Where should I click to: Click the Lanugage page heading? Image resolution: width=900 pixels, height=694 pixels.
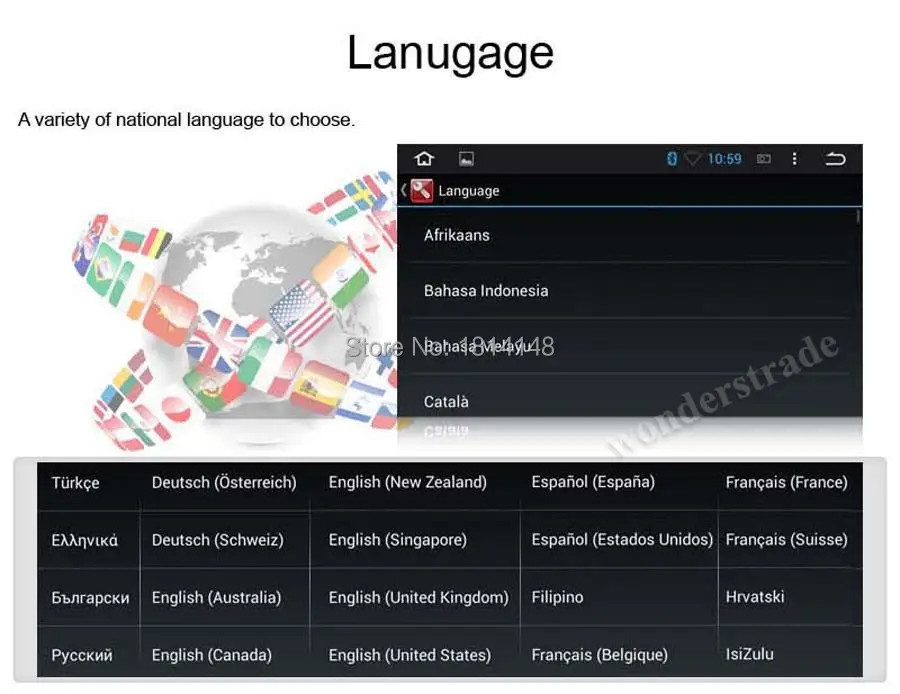tap(451, 53)
